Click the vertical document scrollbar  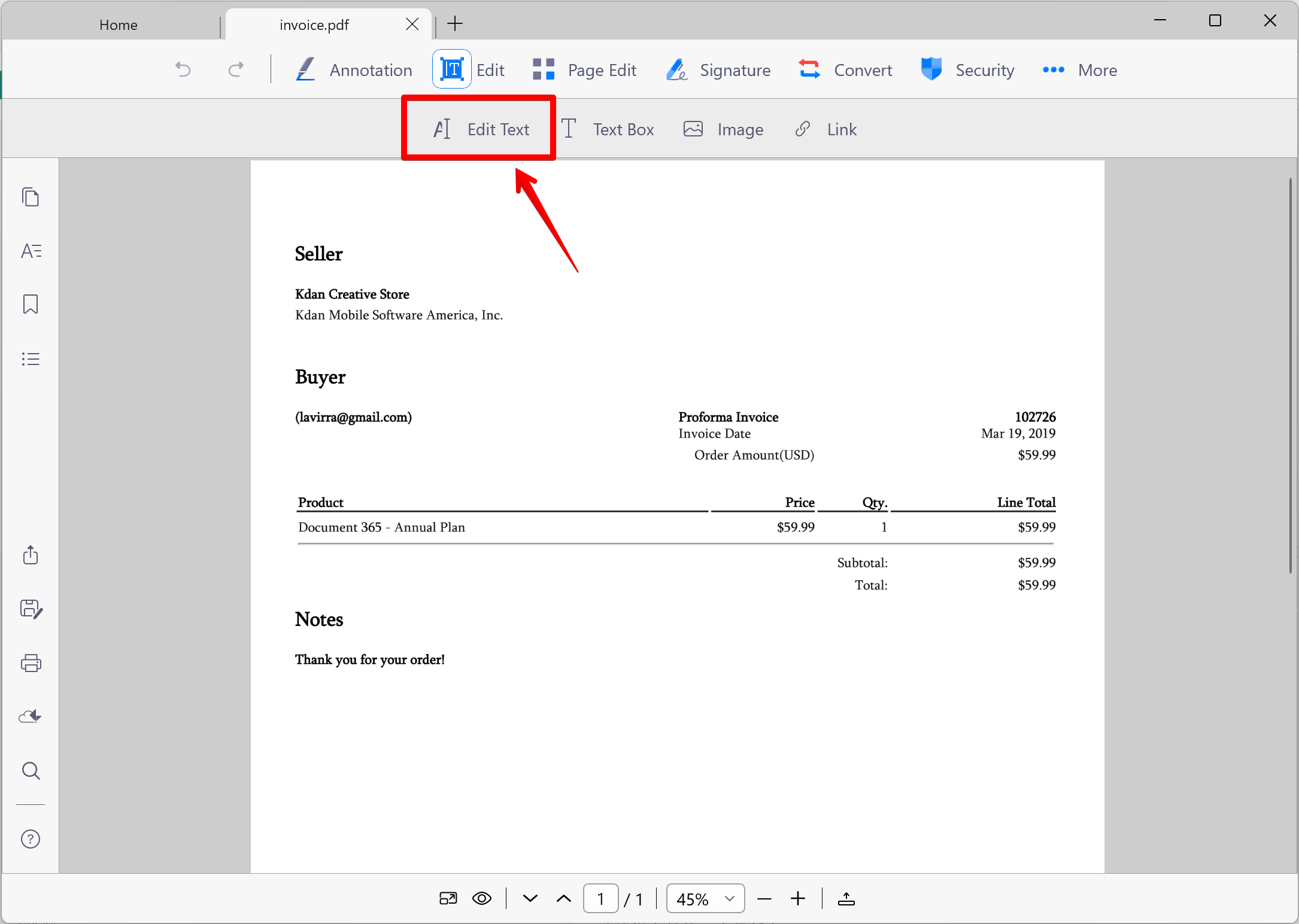[1291, 376]
